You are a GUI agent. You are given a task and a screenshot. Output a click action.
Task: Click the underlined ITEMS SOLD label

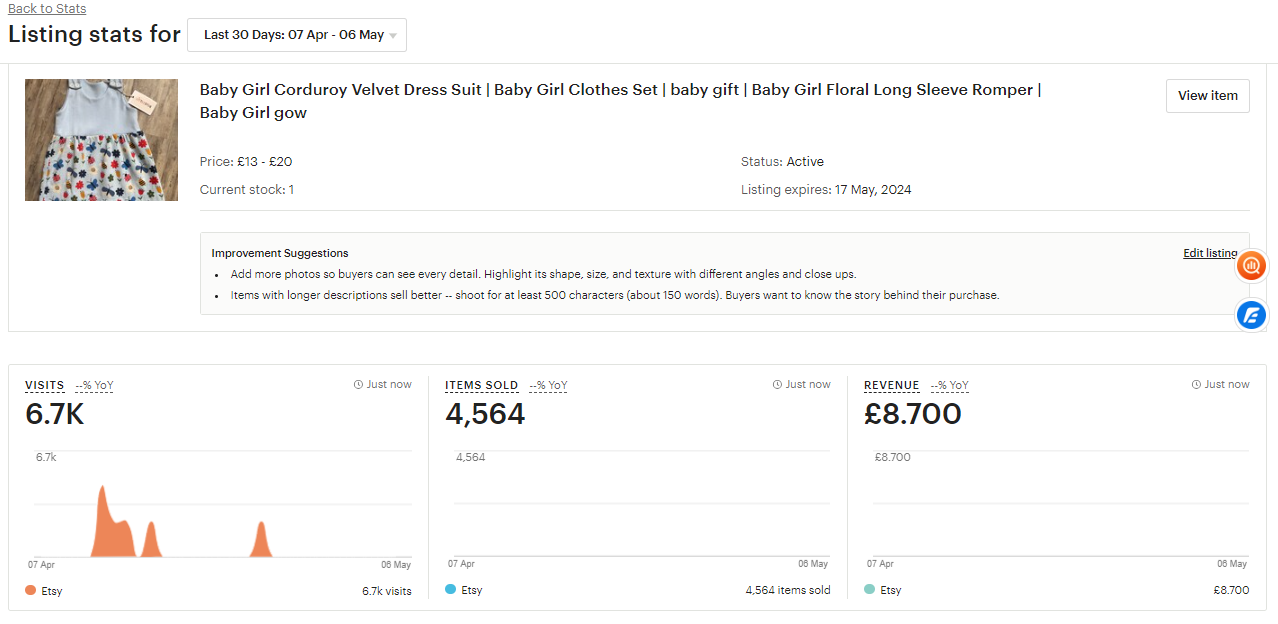pos(481,385)
